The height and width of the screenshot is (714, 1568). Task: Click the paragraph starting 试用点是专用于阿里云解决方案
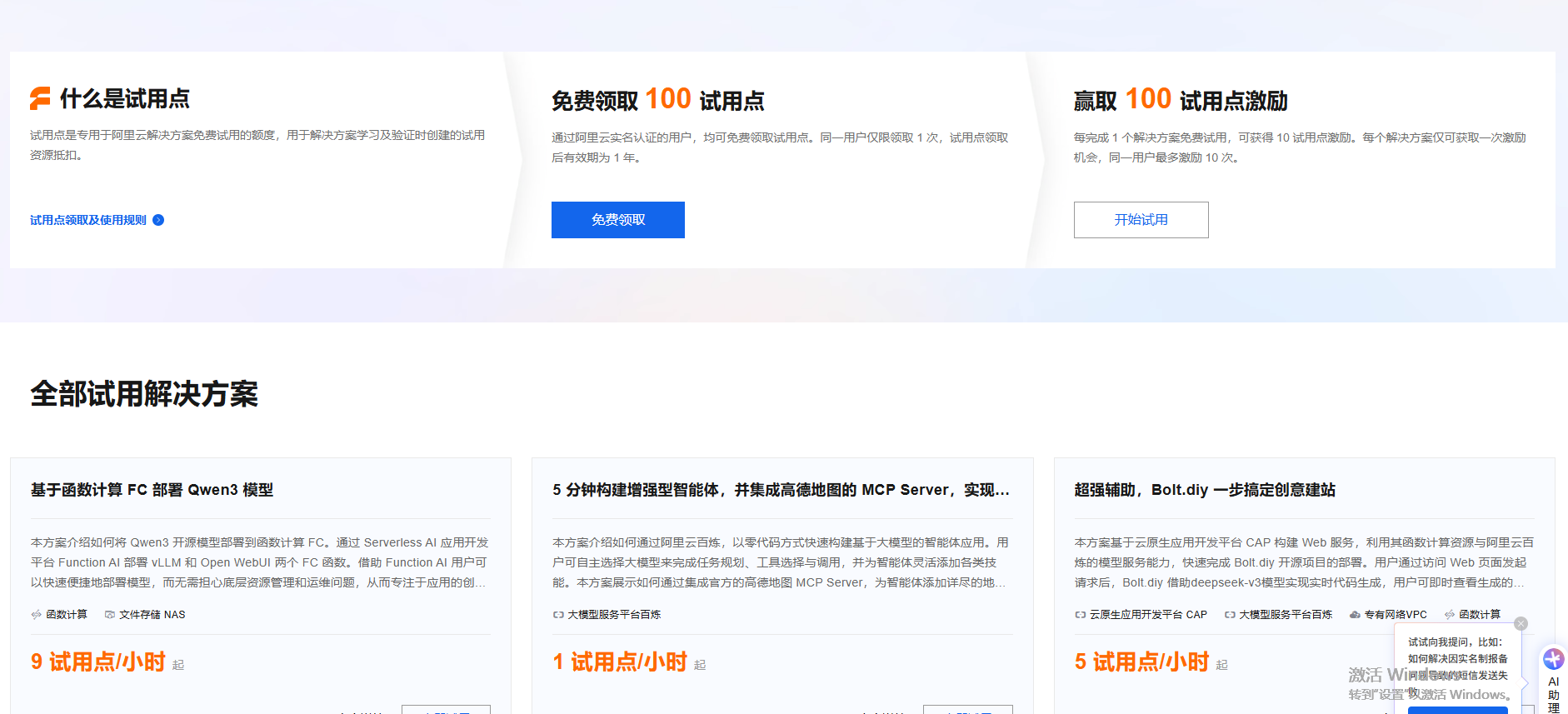click(x=257, y=145)
